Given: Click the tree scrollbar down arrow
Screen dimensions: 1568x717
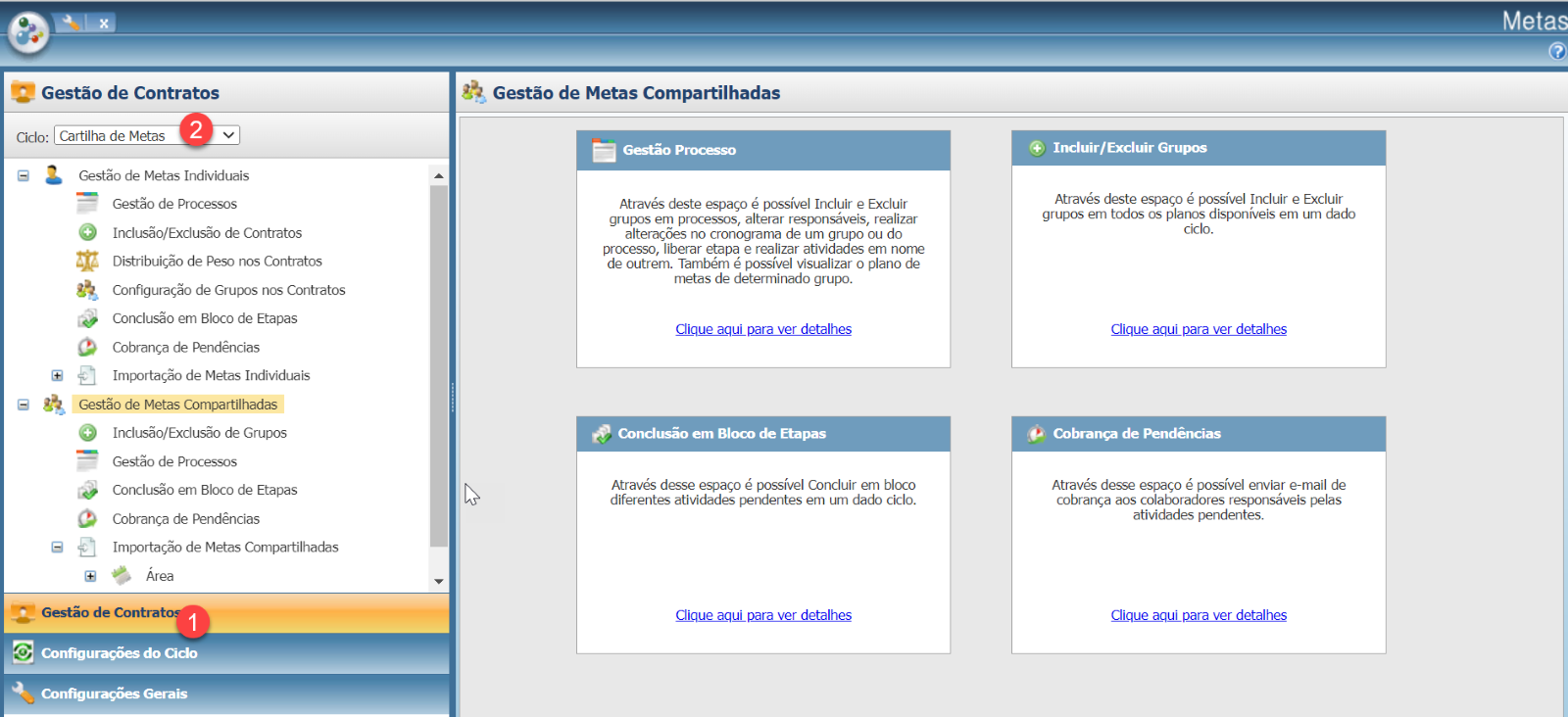Looking at the screenshot, I should click(438, 581).
